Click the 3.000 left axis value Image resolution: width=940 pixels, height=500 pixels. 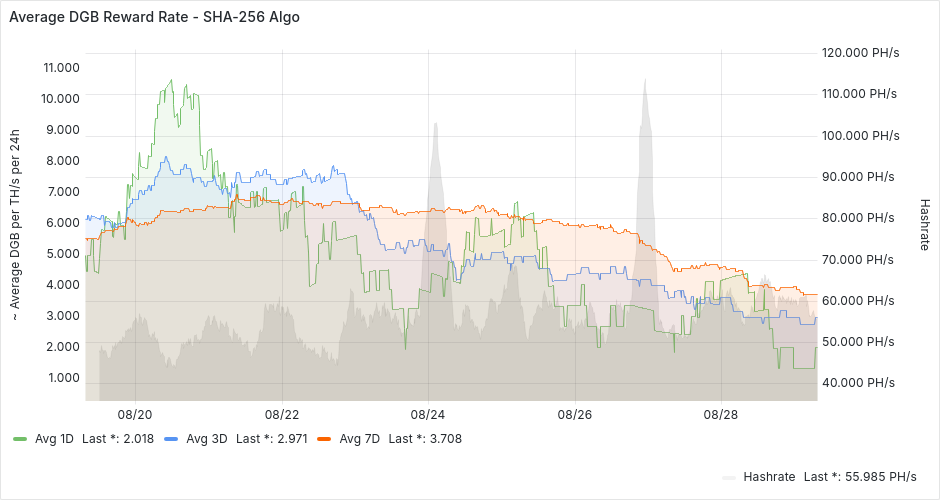tap(63, 315)
